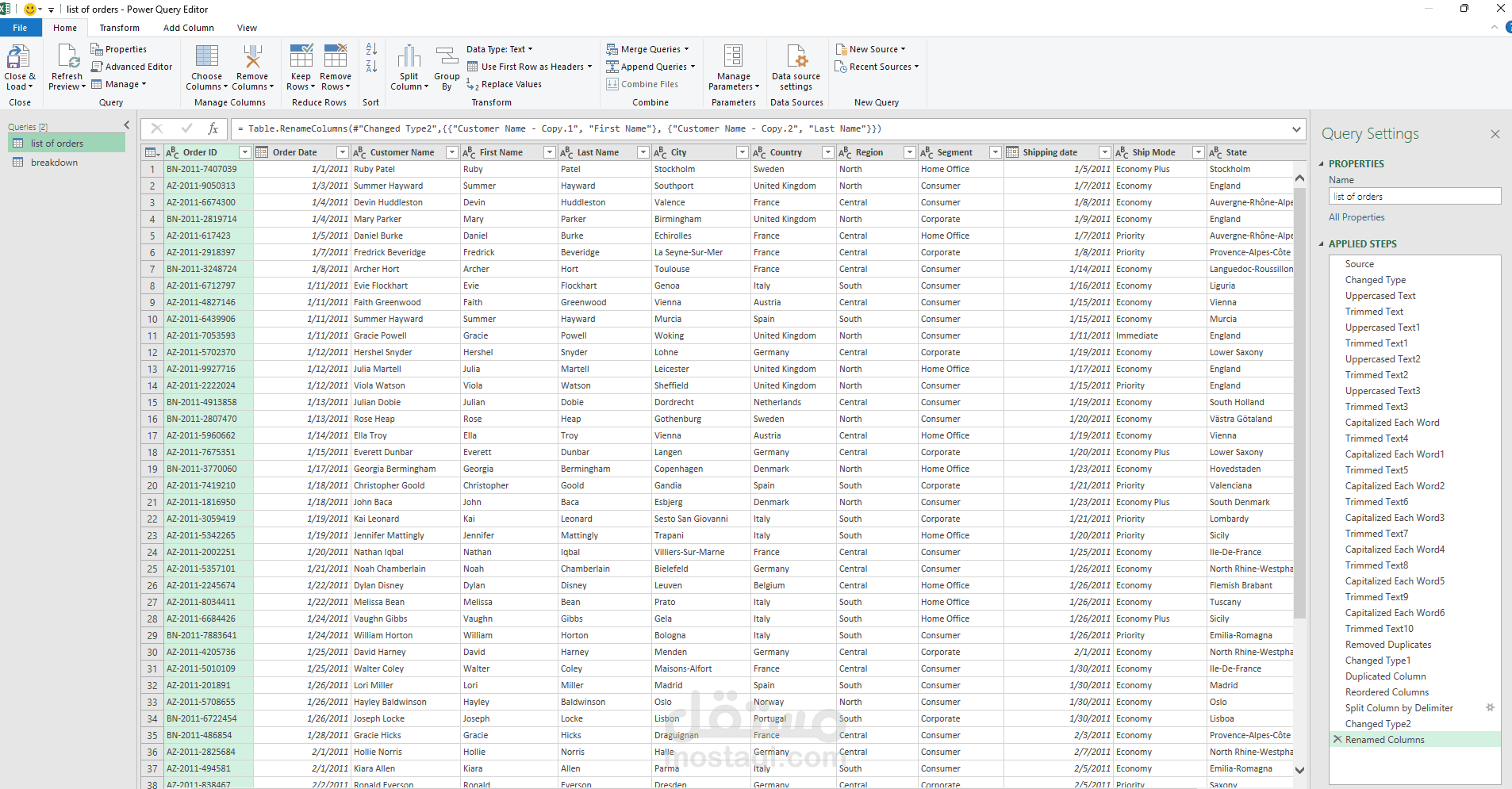Open the File tab
Viewport: 1512px width, 789px height.
tap(20, 28)
